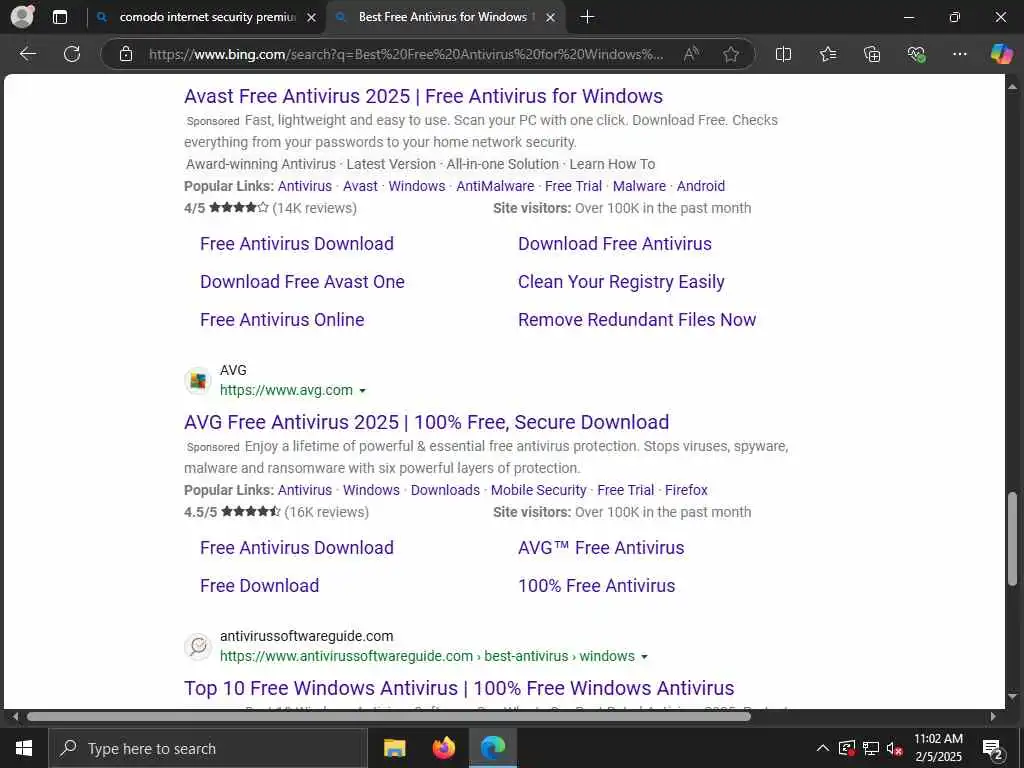Open the AntiMalware popular link
Screen dimensions: 1024x768
click(495, 186)
